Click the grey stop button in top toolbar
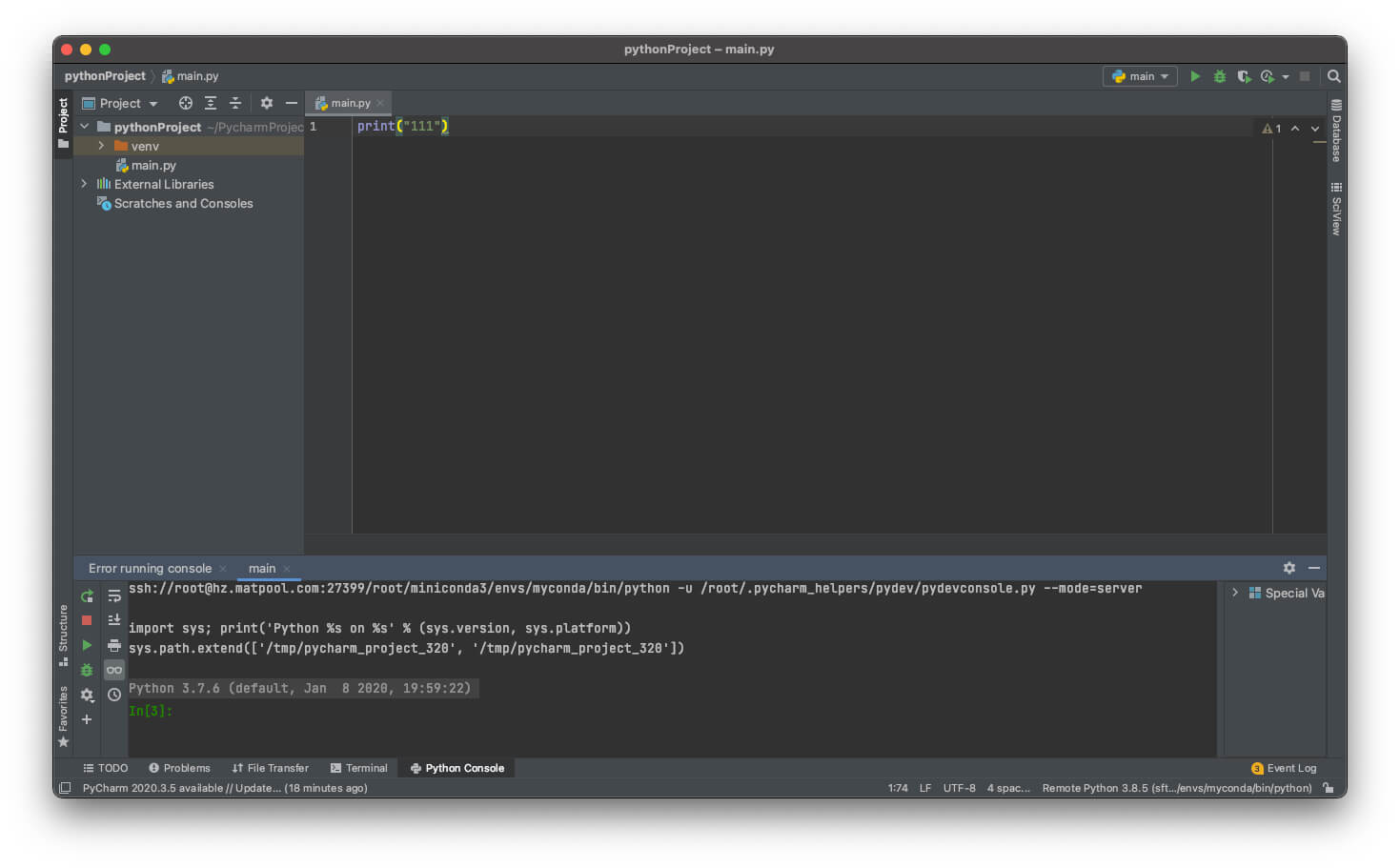 (1305, 76)
